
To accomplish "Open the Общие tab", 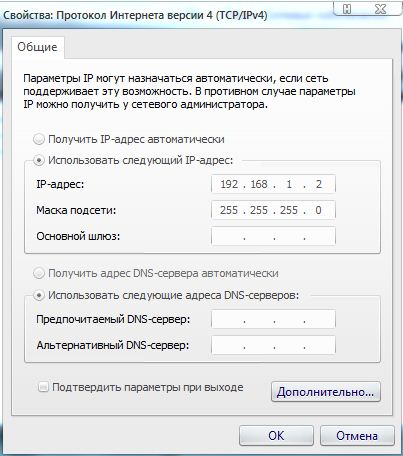I will (x=37, y=47).
